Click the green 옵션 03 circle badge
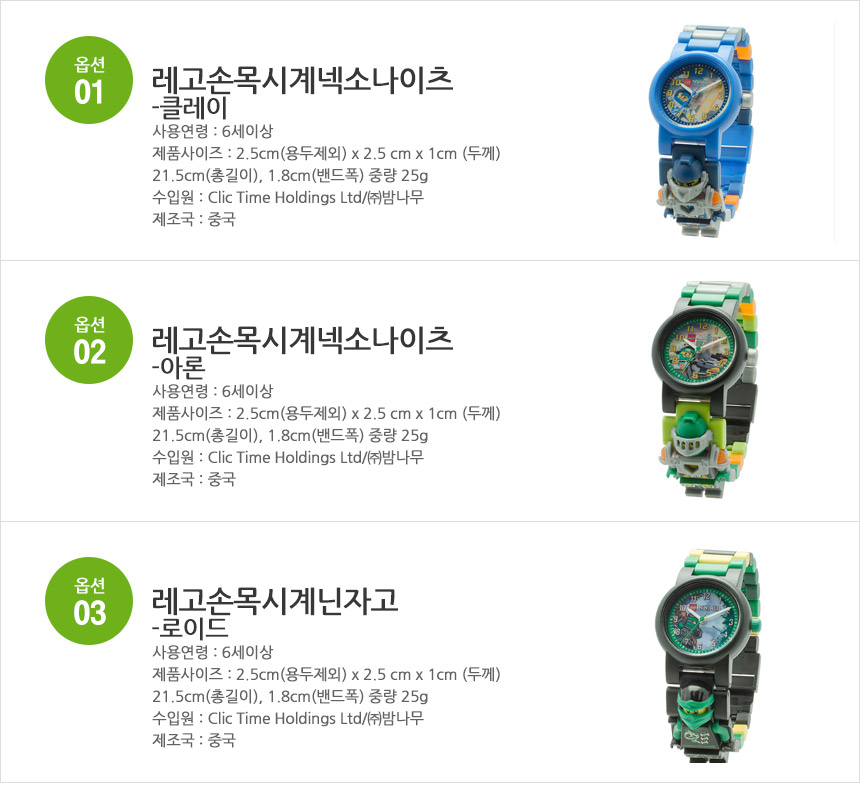This screenshot has height=797, width=860. [x=89, y=601]
